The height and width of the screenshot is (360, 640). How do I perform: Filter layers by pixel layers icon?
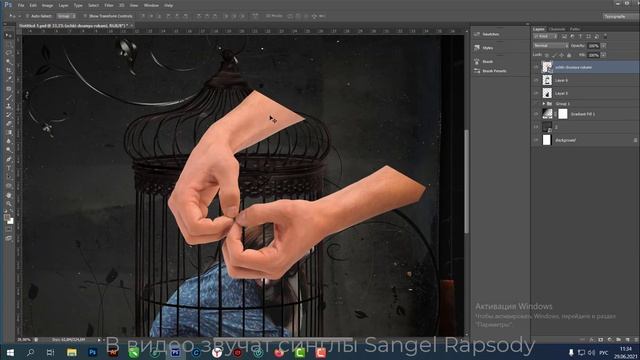tap(564, 36)
